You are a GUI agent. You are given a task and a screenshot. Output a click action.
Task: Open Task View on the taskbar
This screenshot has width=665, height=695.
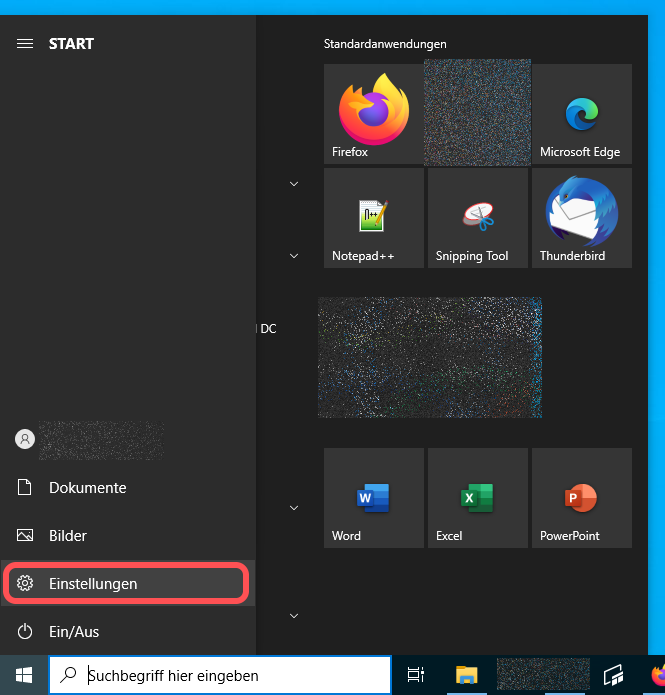415,675
